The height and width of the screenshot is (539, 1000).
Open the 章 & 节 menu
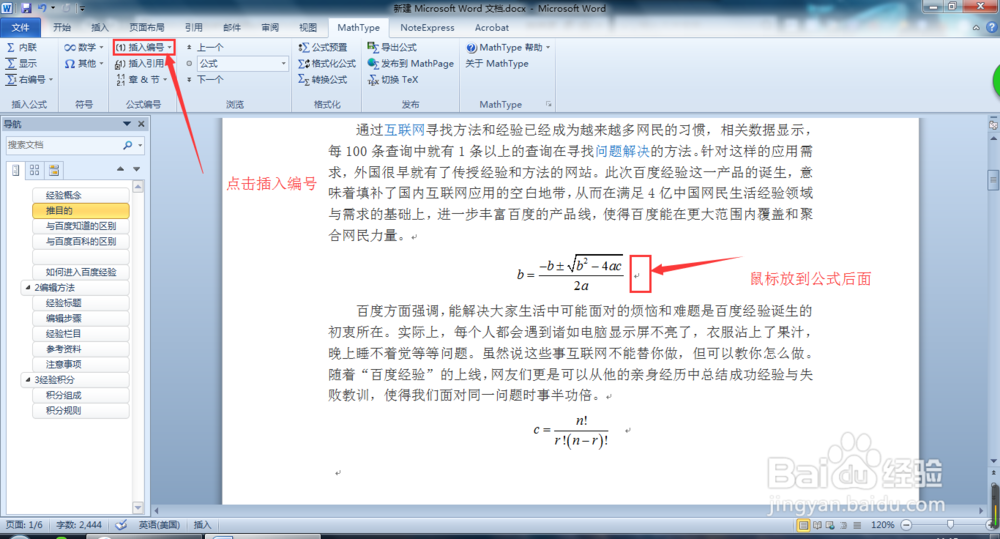[142, 79]
